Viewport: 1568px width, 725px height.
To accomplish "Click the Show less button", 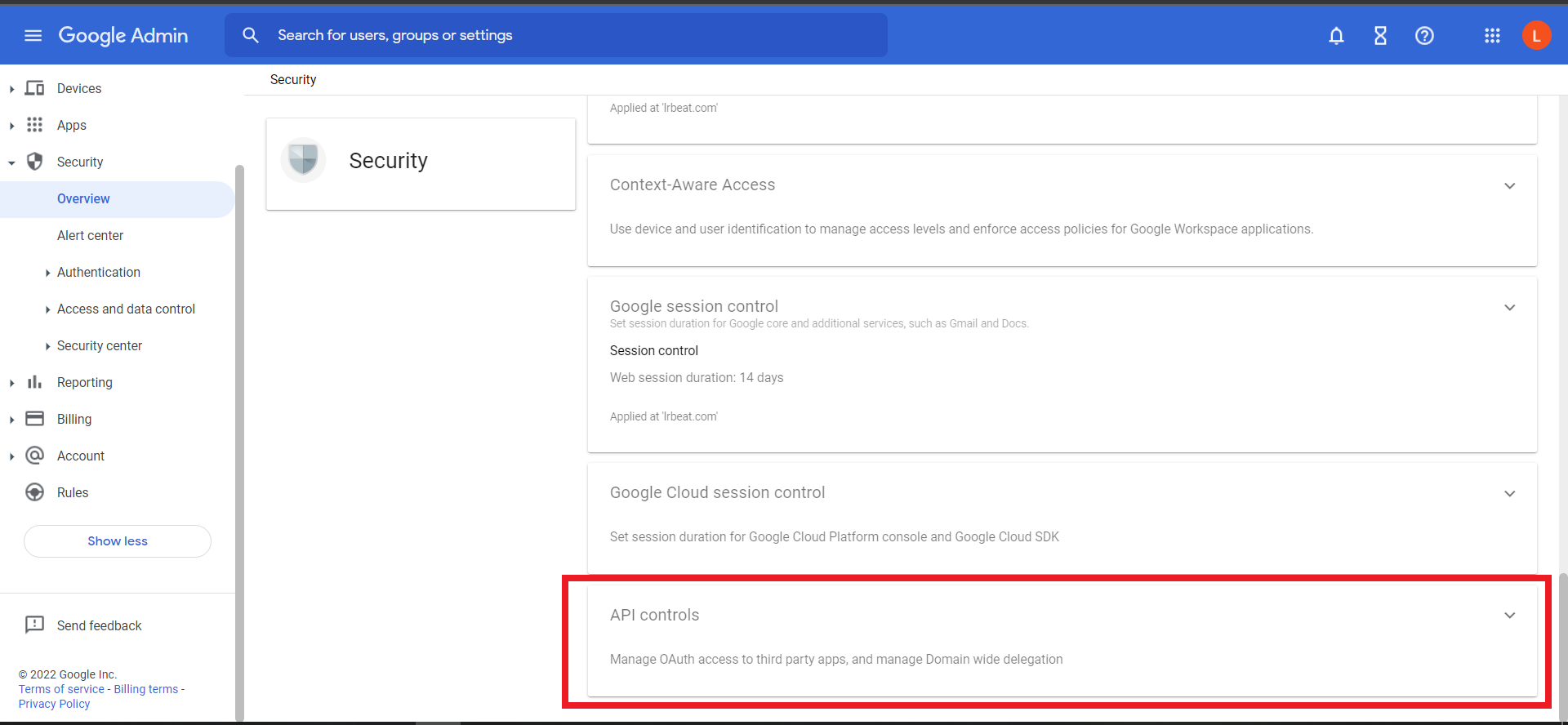I will point(118,541).
